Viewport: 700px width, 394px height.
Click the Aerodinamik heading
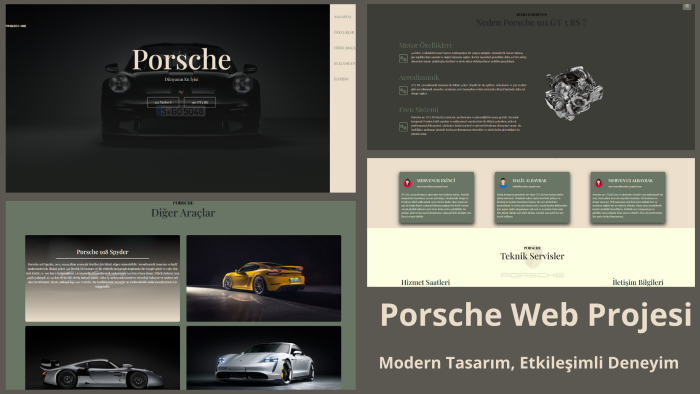(x=419, y=77)
